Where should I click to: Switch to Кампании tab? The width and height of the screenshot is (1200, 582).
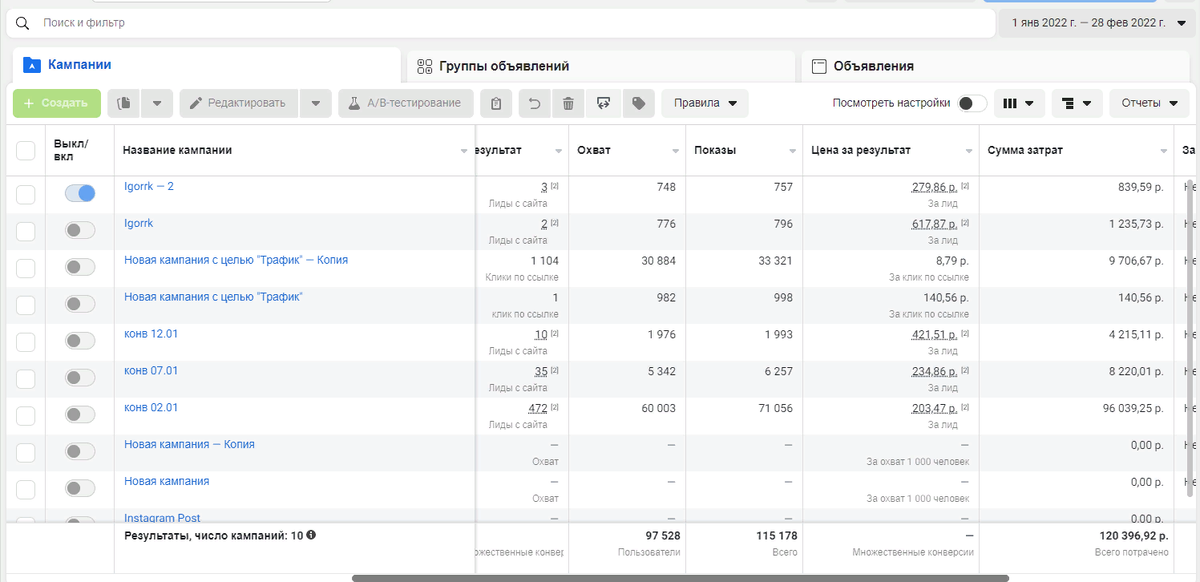point(206,65)
